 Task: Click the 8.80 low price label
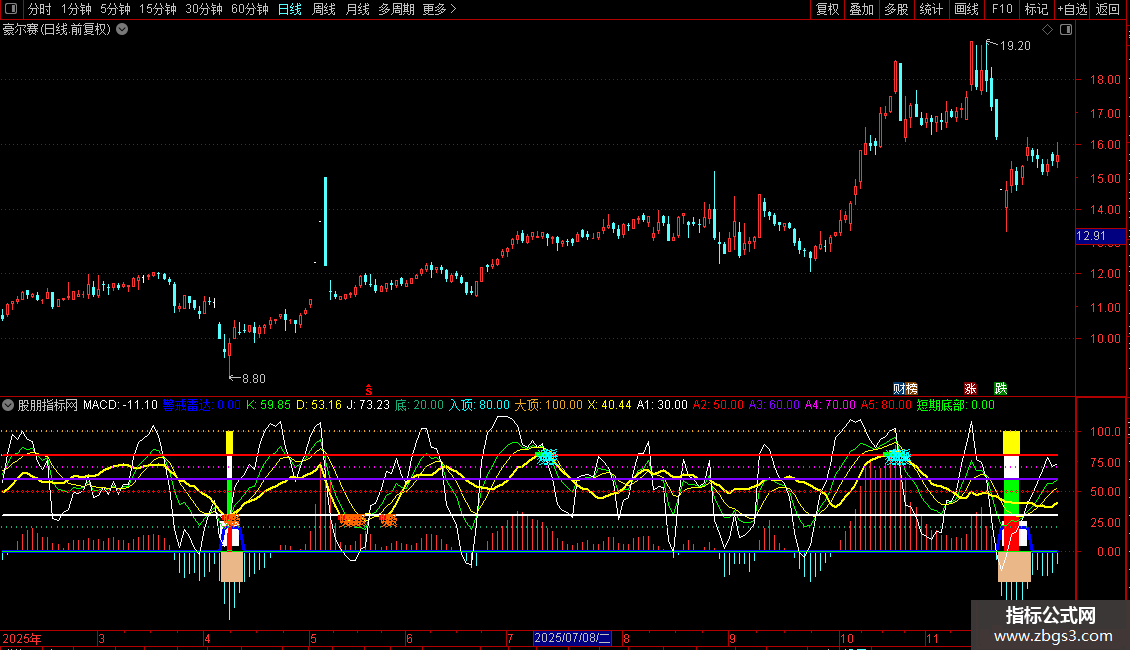[254, 378]
